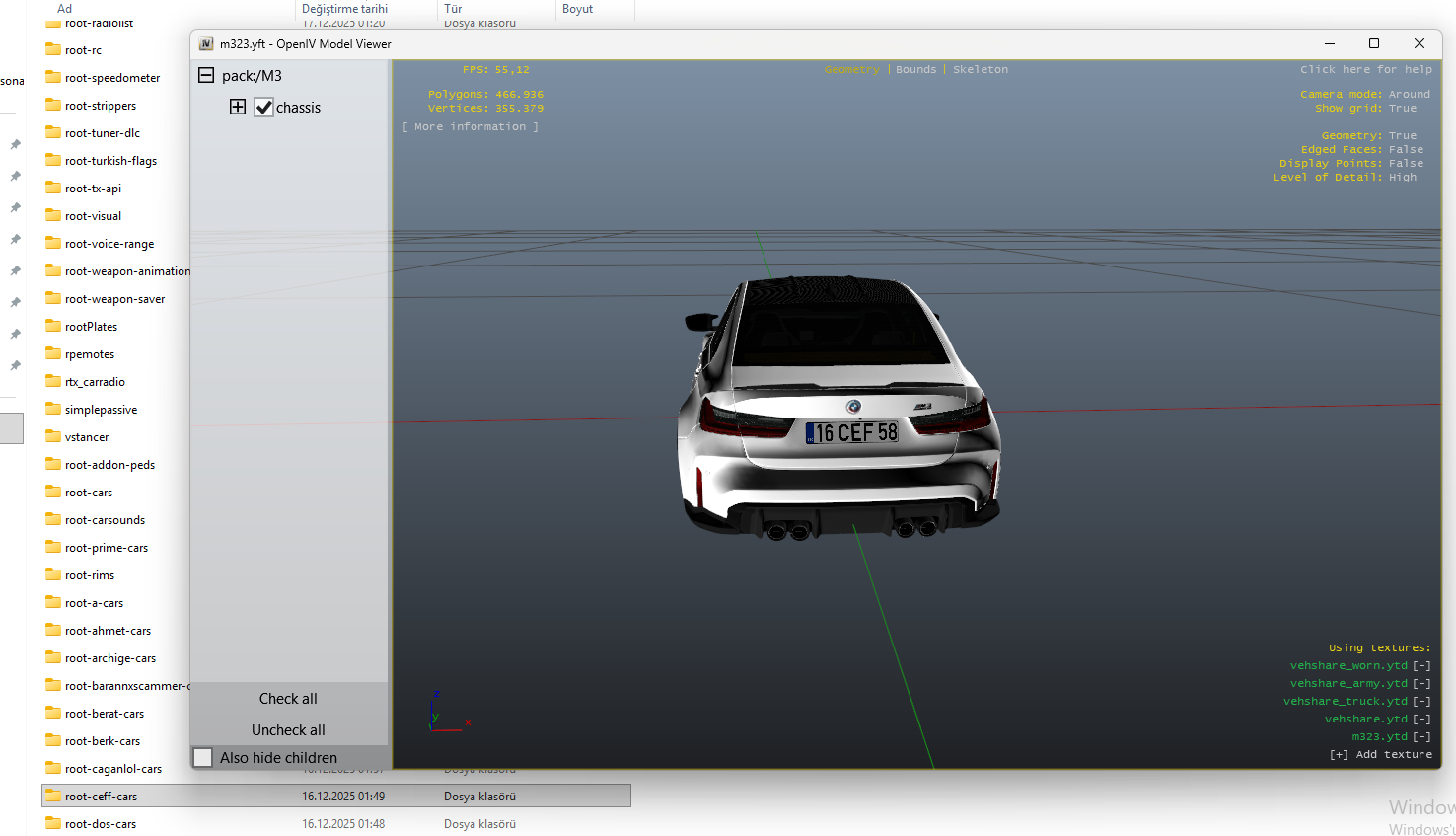
Task: Switch the Camera mode: Around setting
Action: coord(1365,95)
